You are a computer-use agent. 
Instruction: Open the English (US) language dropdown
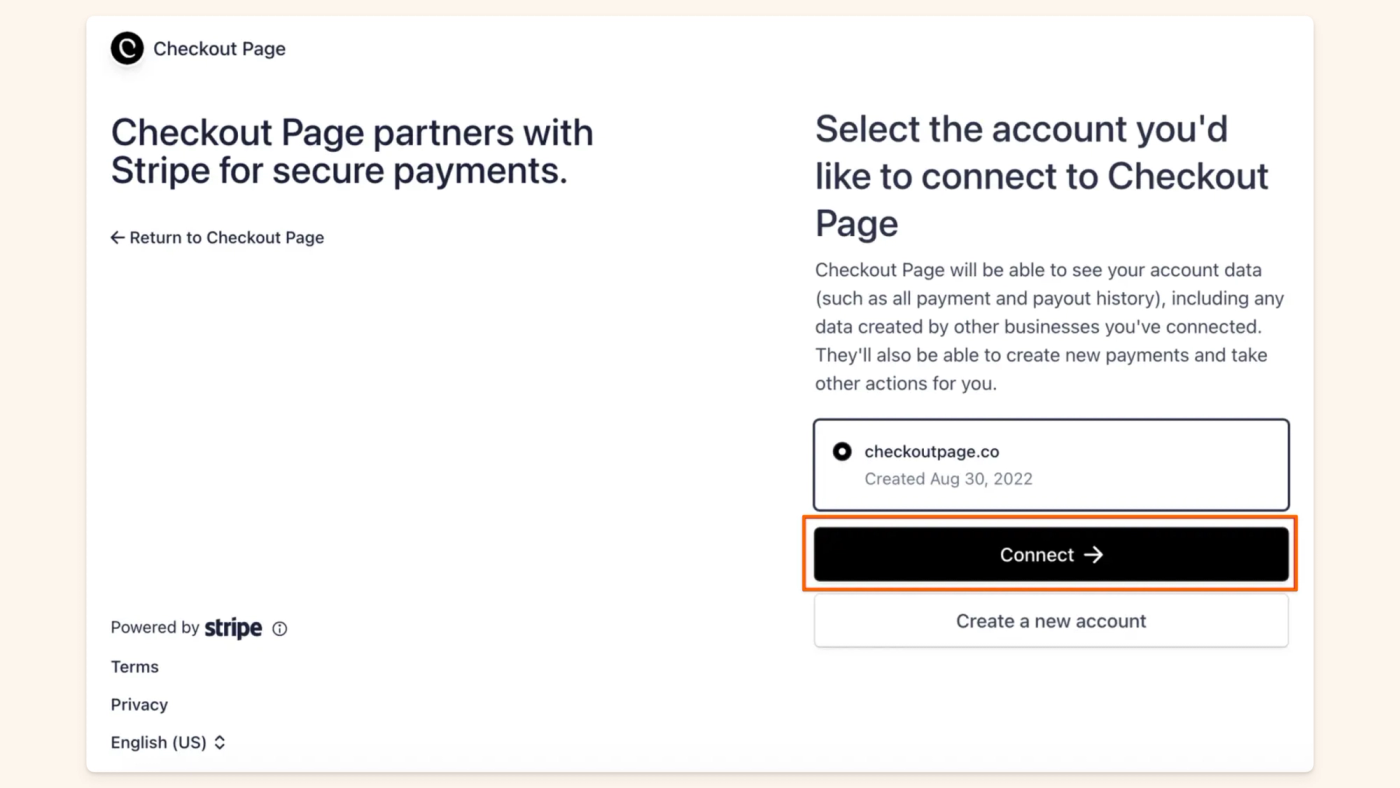coord(159,742)
